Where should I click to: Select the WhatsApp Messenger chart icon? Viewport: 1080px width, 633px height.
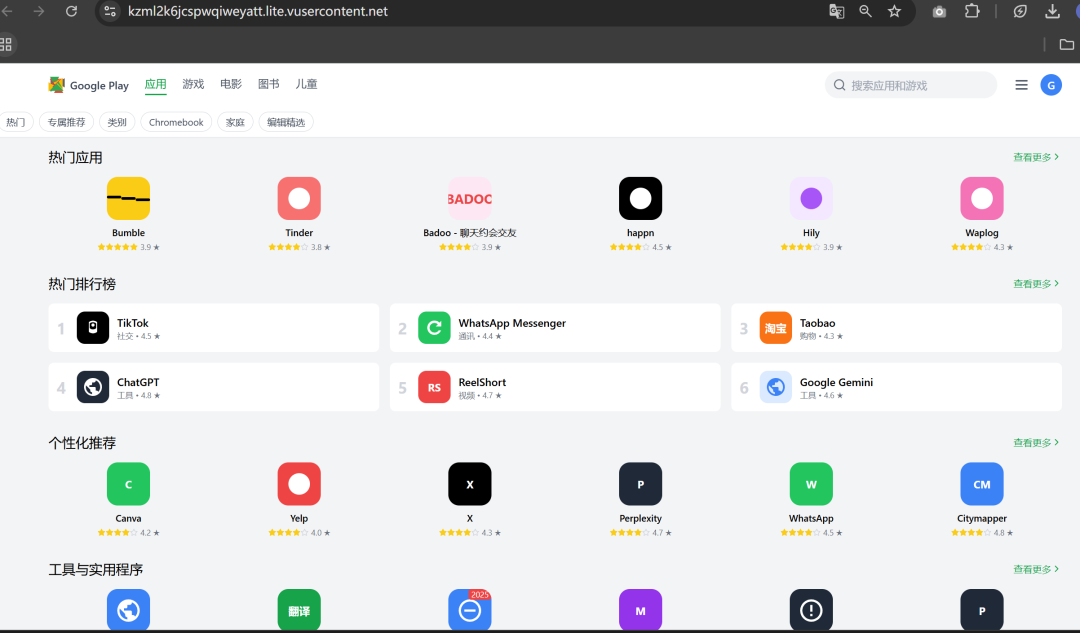(x=434, y=328)
